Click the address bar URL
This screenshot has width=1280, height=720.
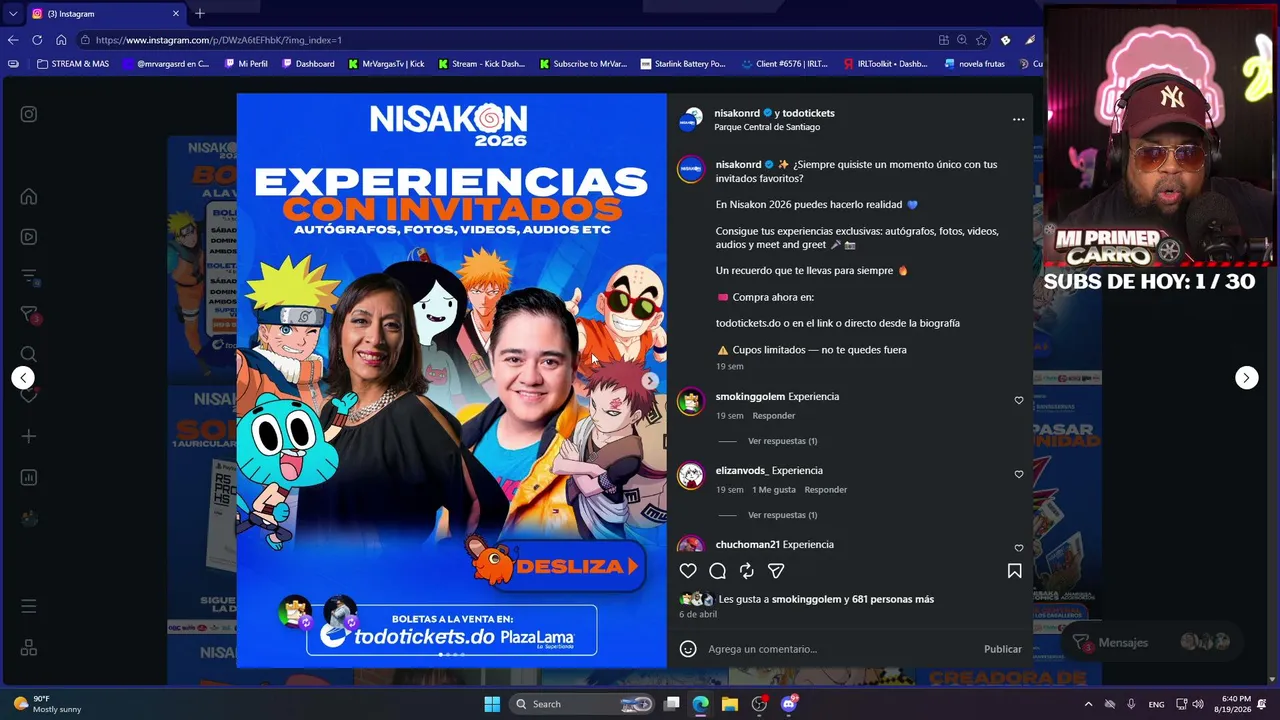click(x=219, y=40)
